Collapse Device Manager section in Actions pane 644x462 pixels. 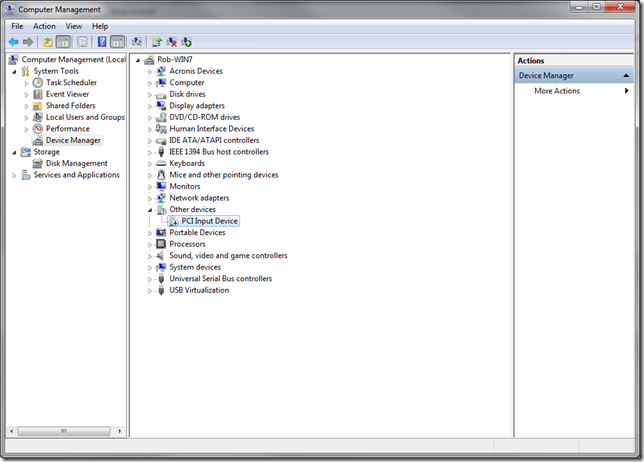(x=626, y=76)
